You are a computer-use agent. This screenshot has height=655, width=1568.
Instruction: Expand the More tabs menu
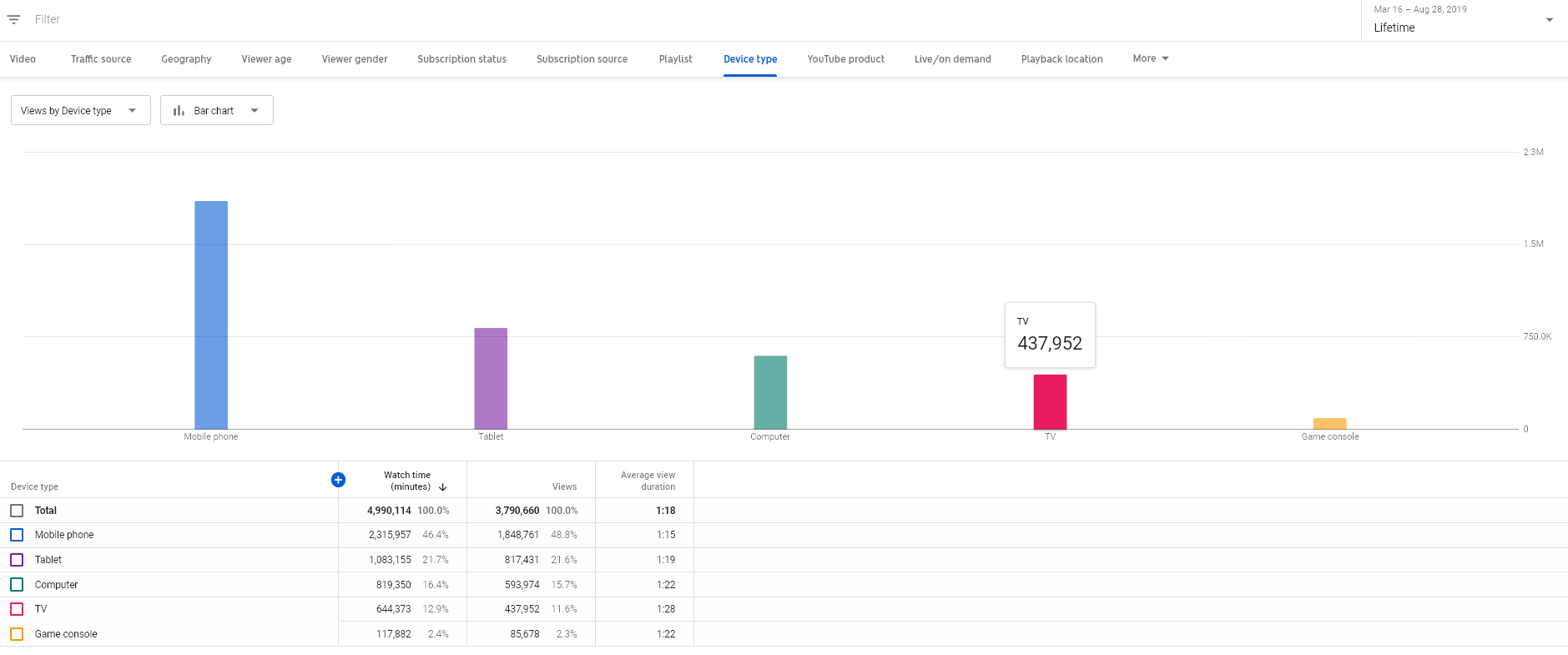point(1151,58)
